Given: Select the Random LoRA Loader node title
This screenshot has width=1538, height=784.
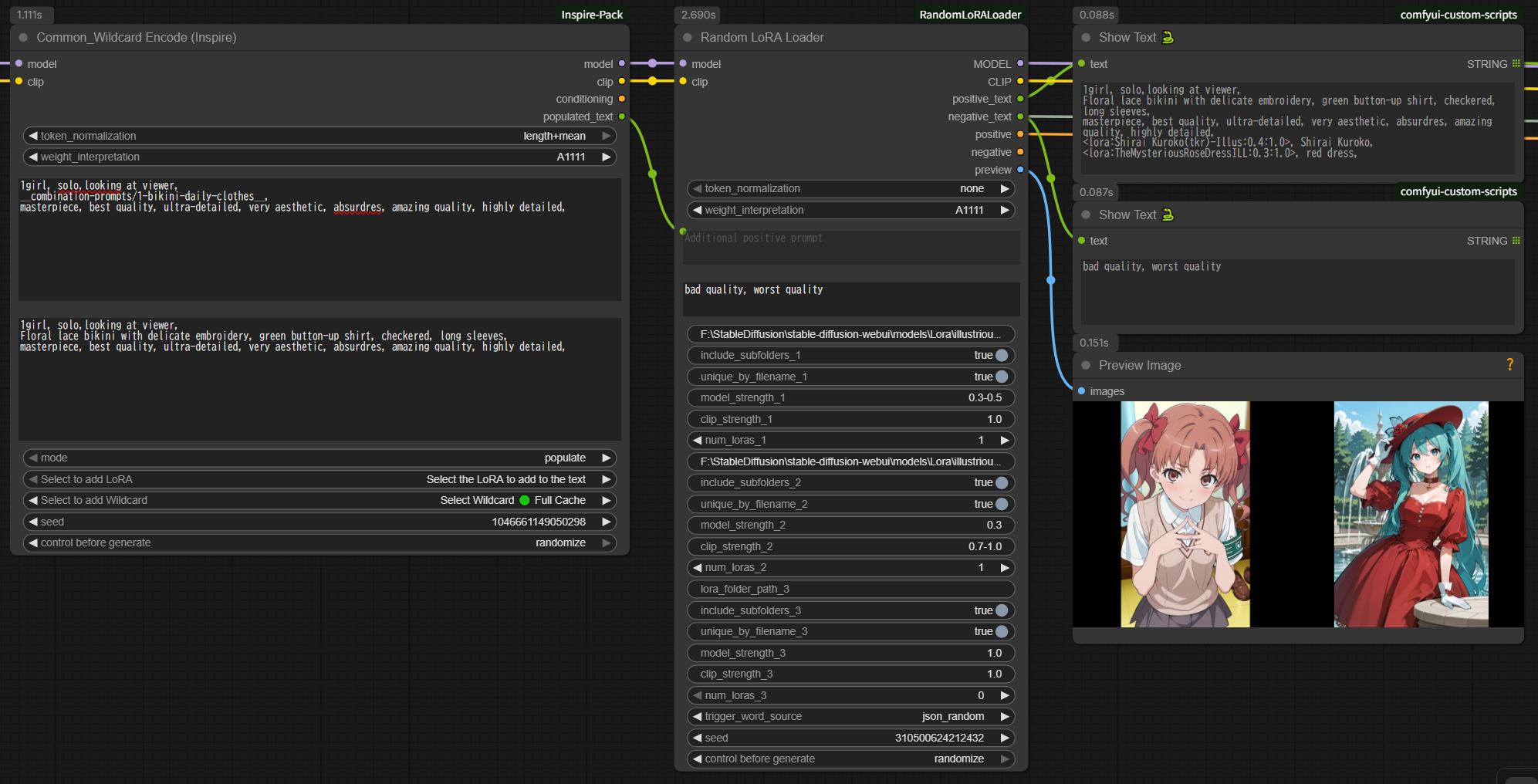Looking at the screenshot, I should [762, 37].
